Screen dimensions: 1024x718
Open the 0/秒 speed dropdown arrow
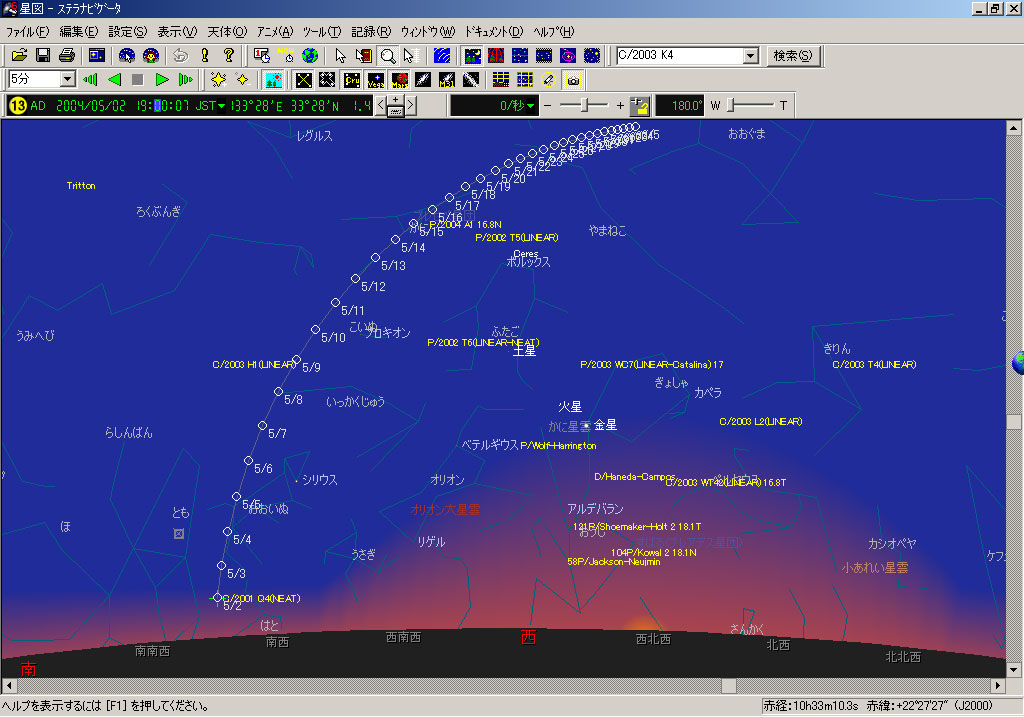click(x=530, y=106)
